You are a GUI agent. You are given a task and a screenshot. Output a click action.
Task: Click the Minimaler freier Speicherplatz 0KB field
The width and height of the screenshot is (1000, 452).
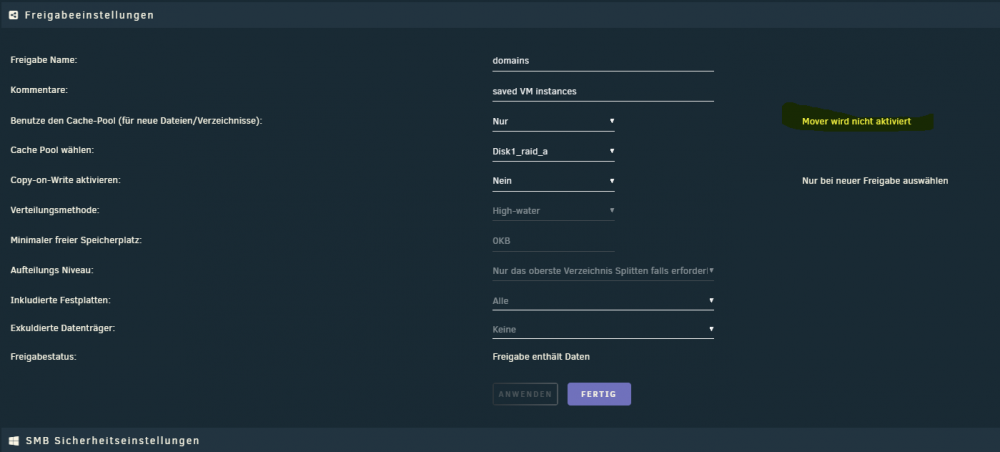(x=553, y=241)
